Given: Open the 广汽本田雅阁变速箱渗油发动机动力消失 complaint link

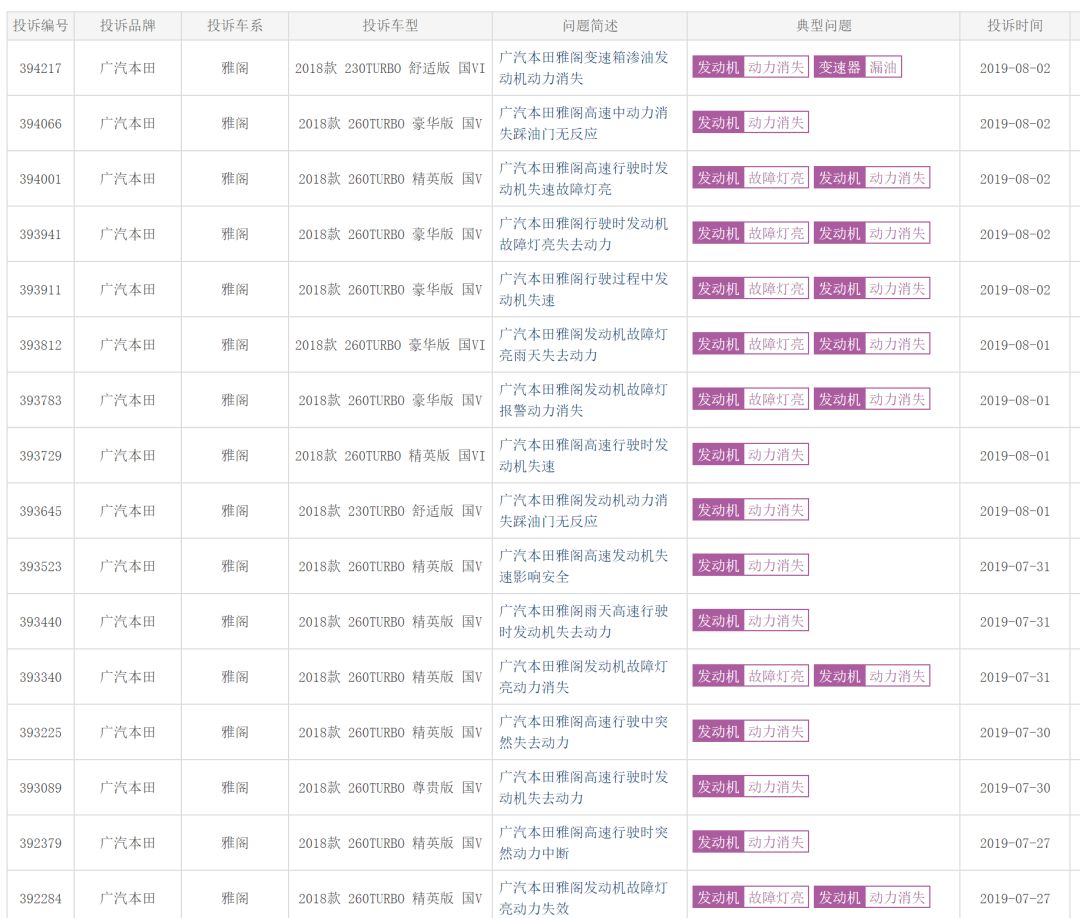Looking at the screenshot, I should (x=583, y=68).
